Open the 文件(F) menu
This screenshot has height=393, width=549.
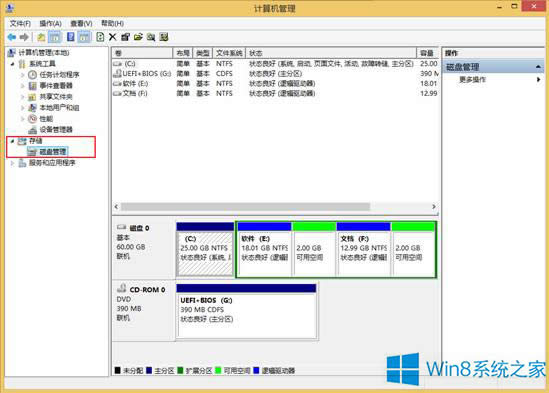point(20,23)
